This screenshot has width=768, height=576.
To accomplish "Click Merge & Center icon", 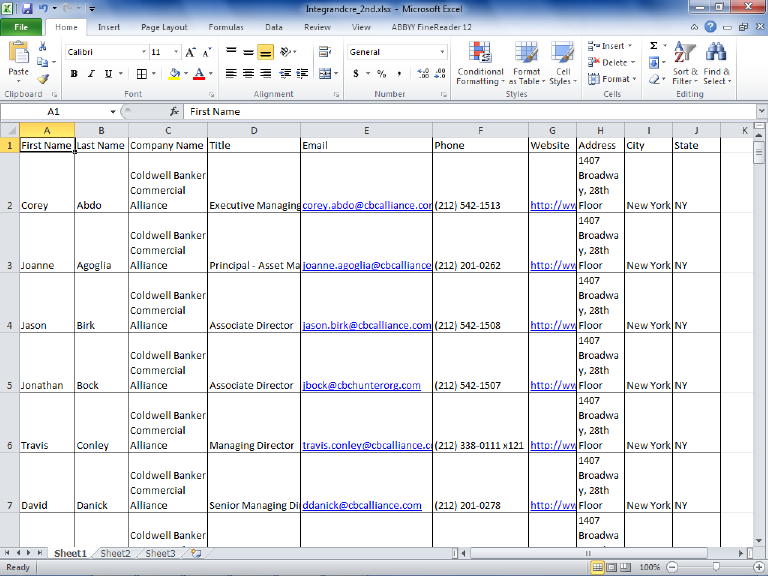I will coord(325,74).
